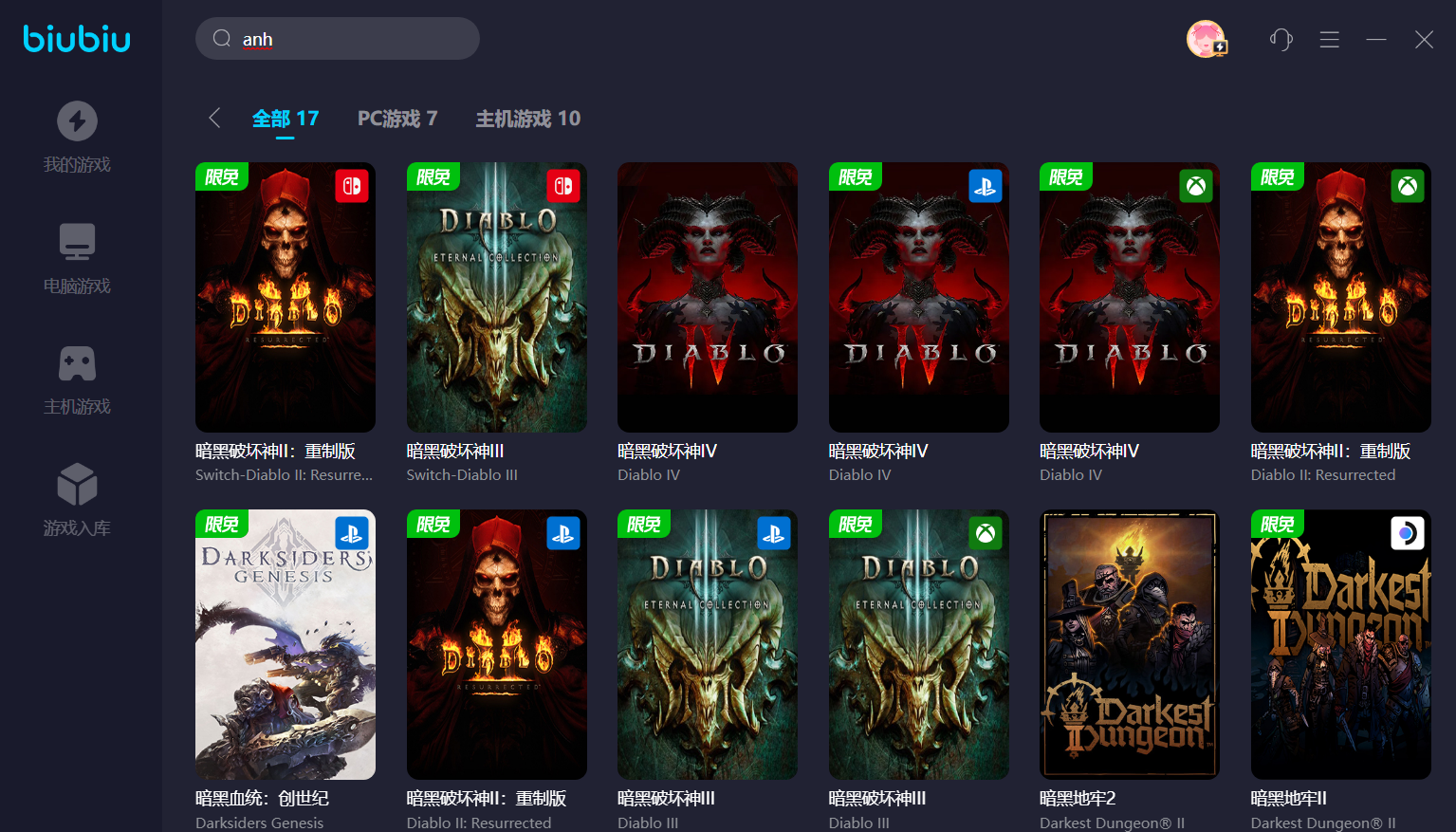Switch to the 主机游戏 10 tab

[x=527, y=119]
